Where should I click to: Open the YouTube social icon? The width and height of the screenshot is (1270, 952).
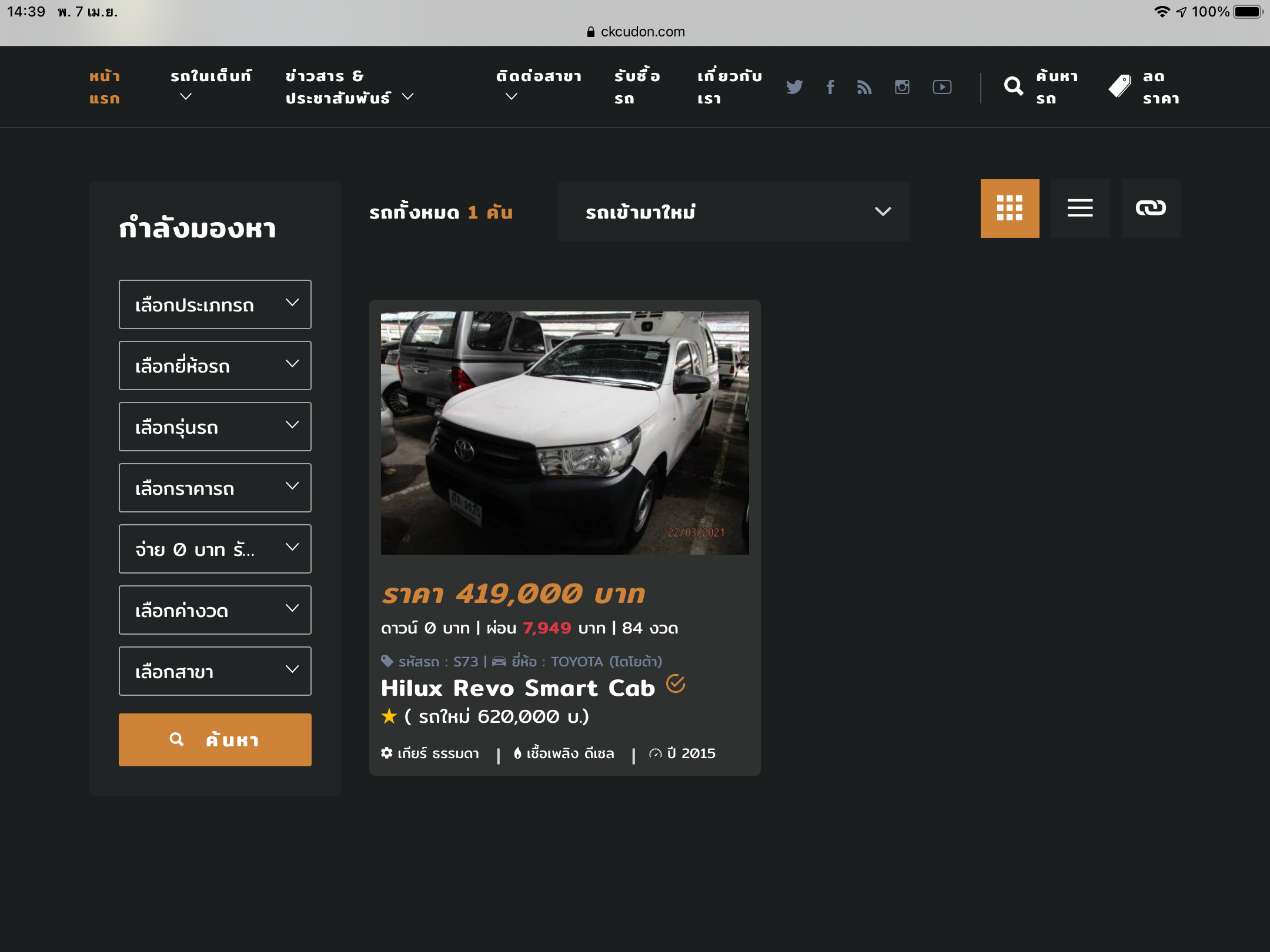[942, 87]
